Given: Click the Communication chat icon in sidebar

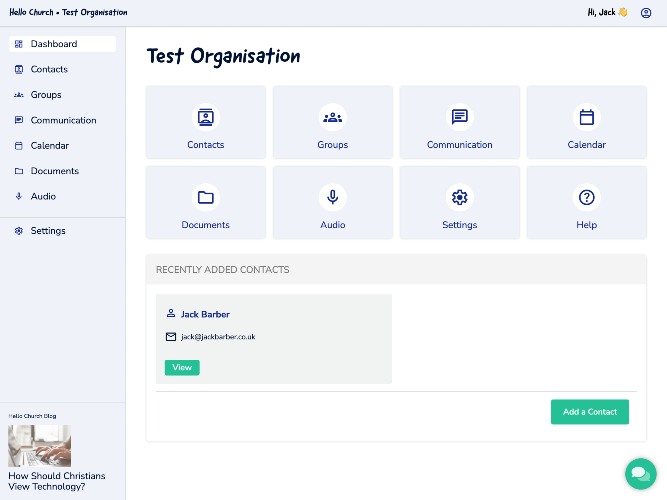Looking at the screenshot, I should pos(19,120).
